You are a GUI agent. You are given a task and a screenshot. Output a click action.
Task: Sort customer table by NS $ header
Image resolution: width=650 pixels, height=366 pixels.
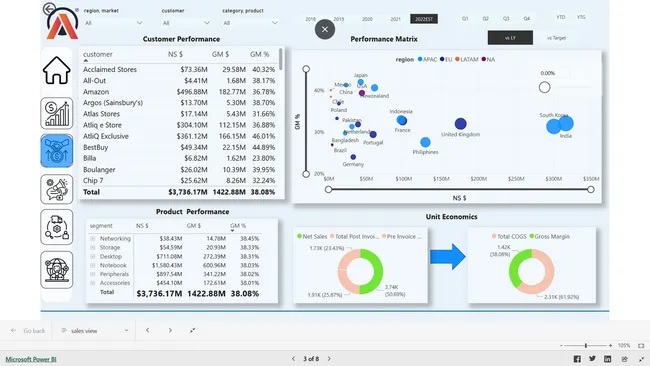pyautogui.click(x=175, y=54)
